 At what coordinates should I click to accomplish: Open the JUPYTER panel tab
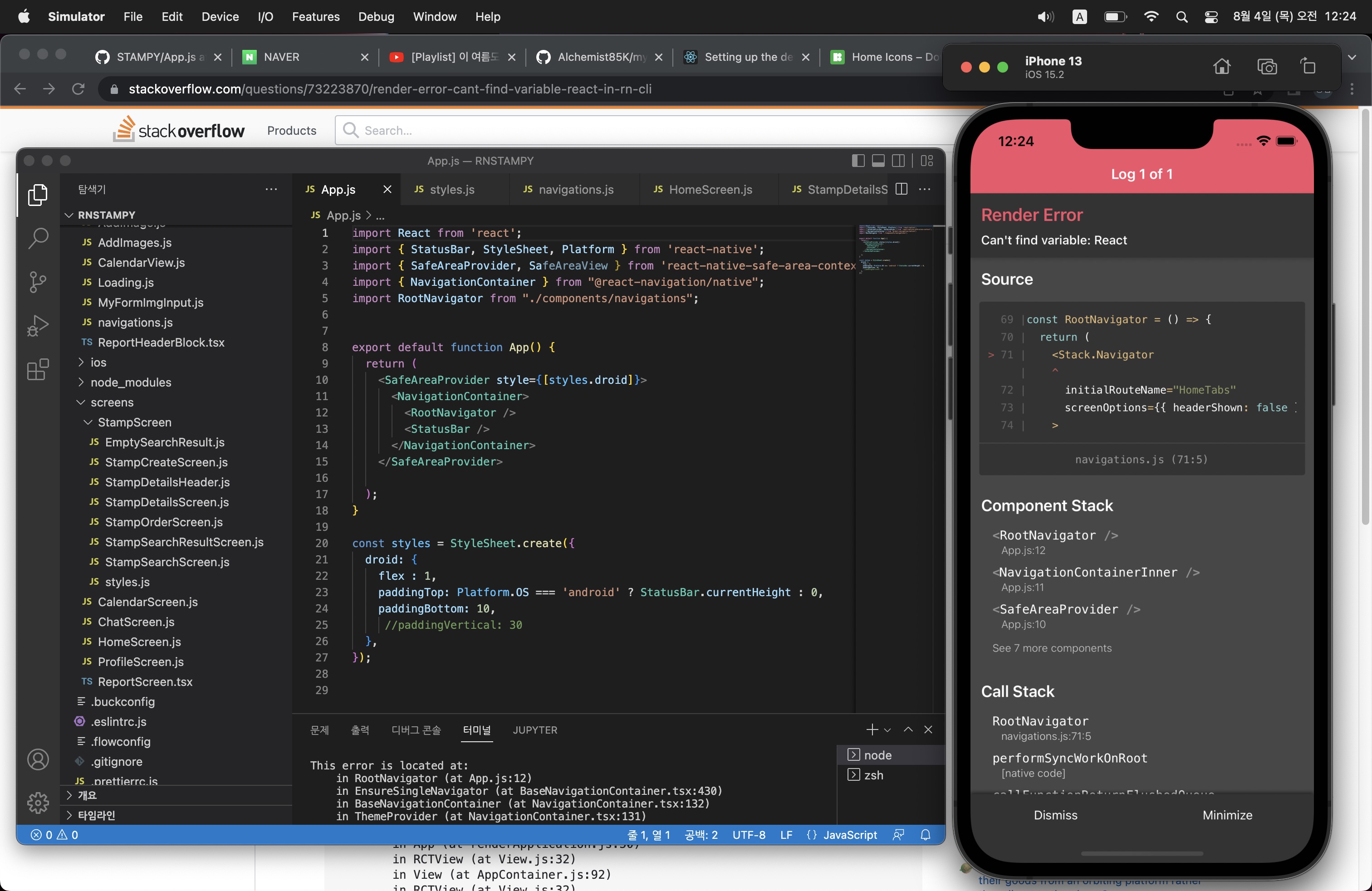point(535,730)
